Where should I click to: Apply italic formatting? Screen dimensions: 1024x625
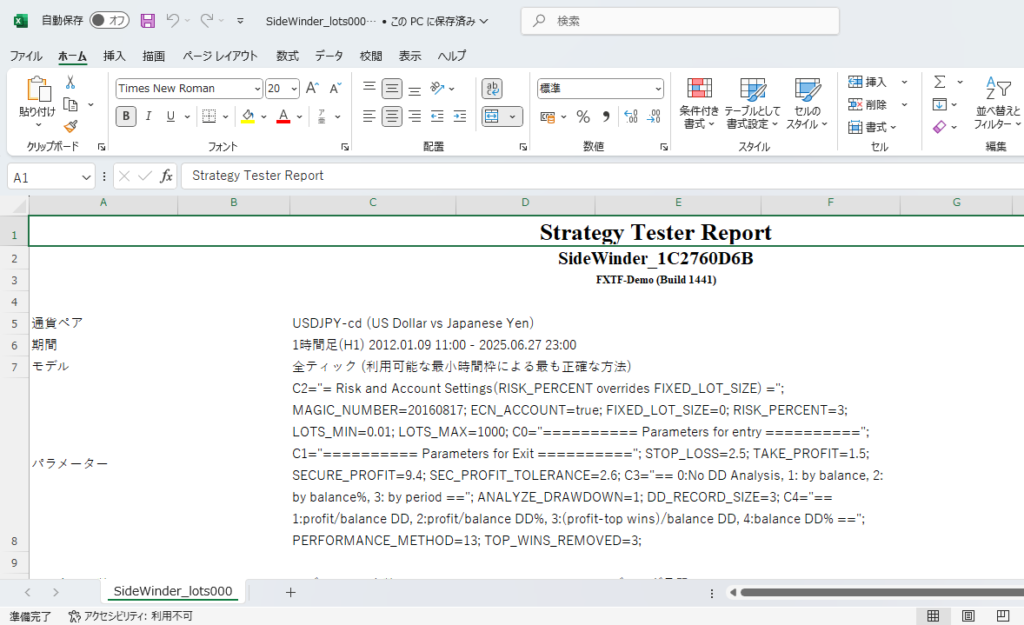(148, 116)
